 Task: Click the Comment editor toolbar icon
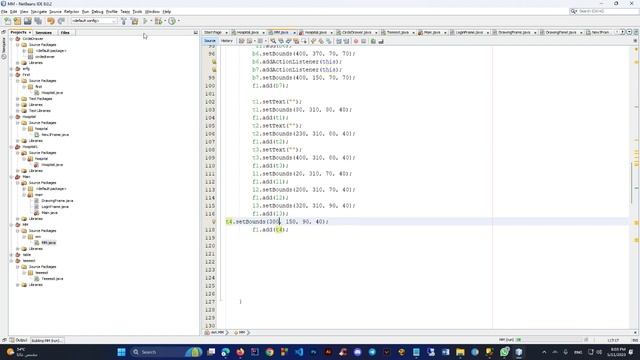point(373,41)
